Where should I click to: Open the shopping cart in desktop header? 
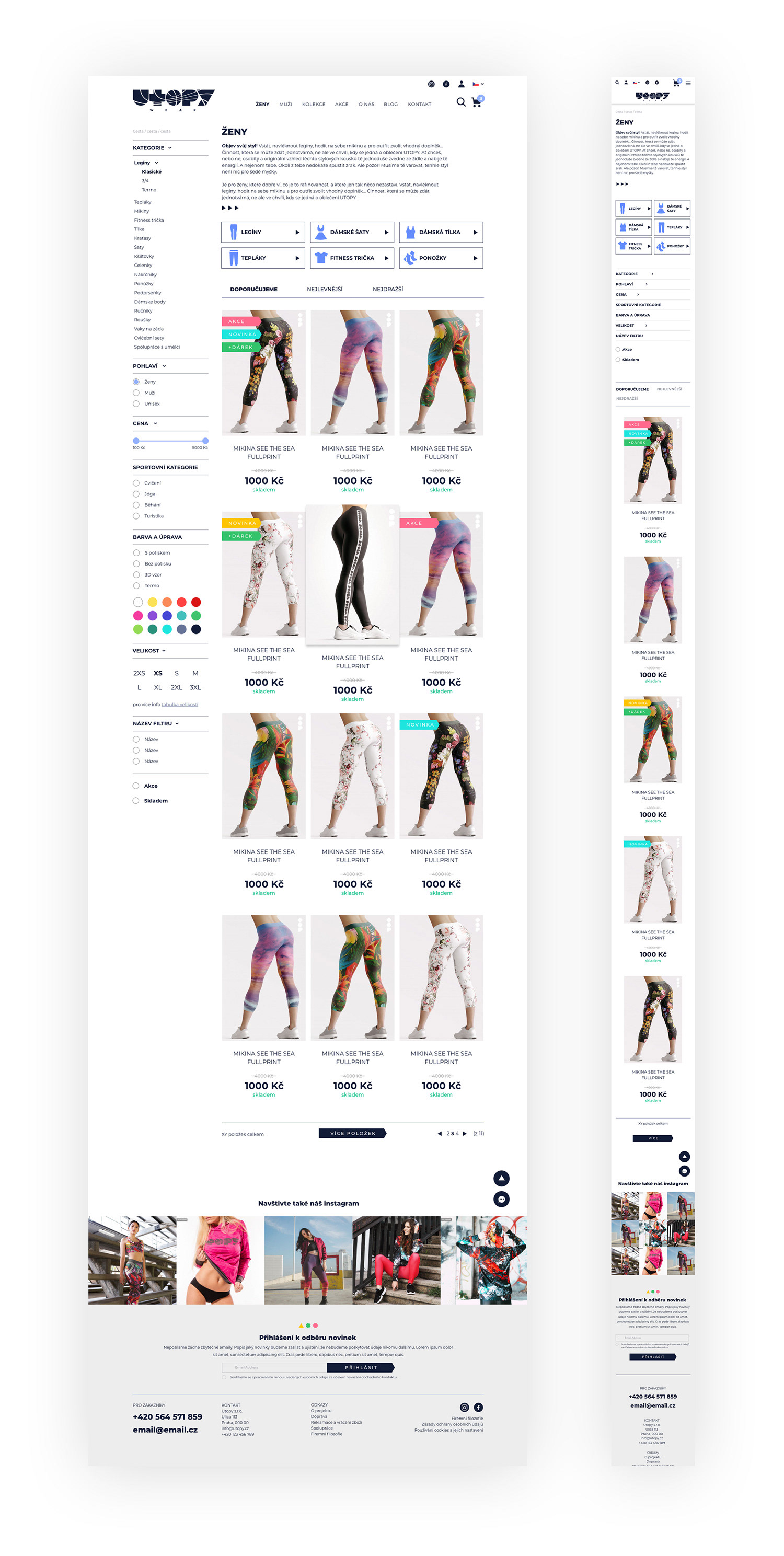(477, 102)
